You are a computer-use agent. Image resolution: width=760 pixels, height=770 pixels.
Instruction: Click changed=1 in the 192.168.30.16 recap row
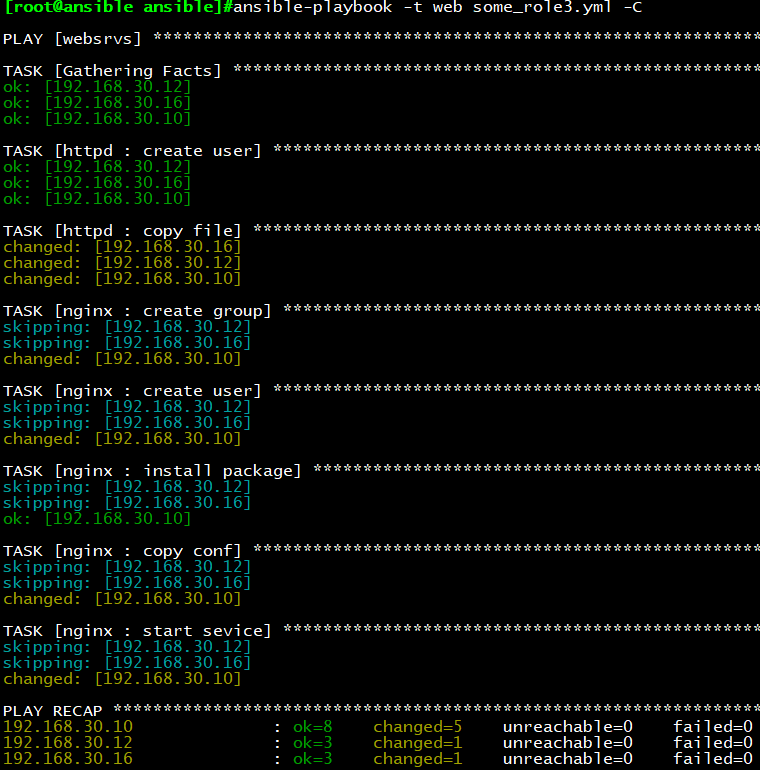pos(417,759)
